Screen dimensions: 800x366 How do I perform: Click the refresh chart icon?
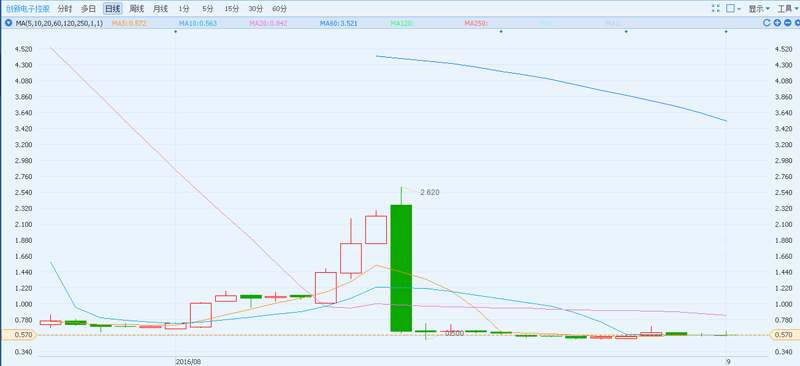click(x=766, y=22)
